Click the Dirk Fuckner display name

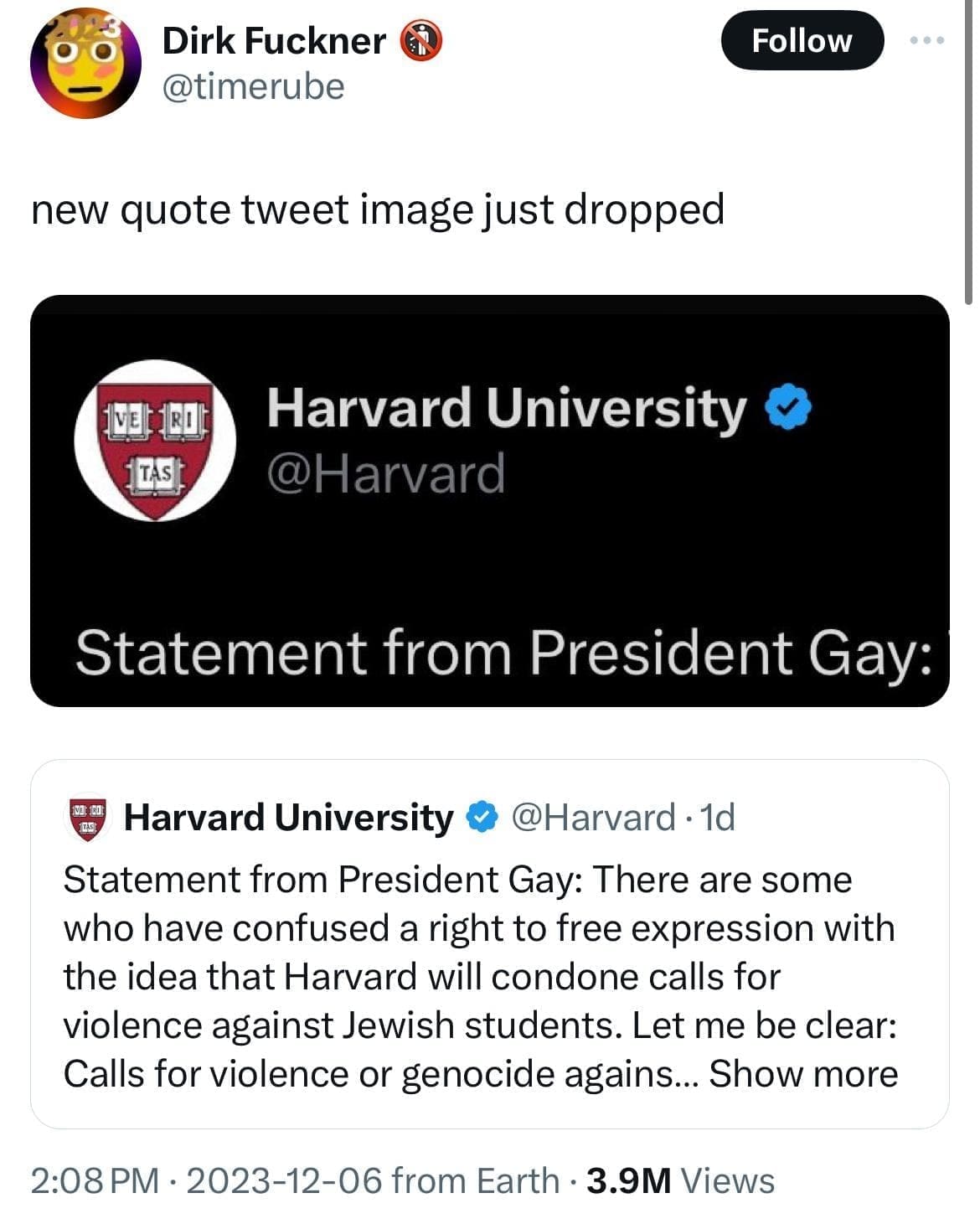pos(274,41)
